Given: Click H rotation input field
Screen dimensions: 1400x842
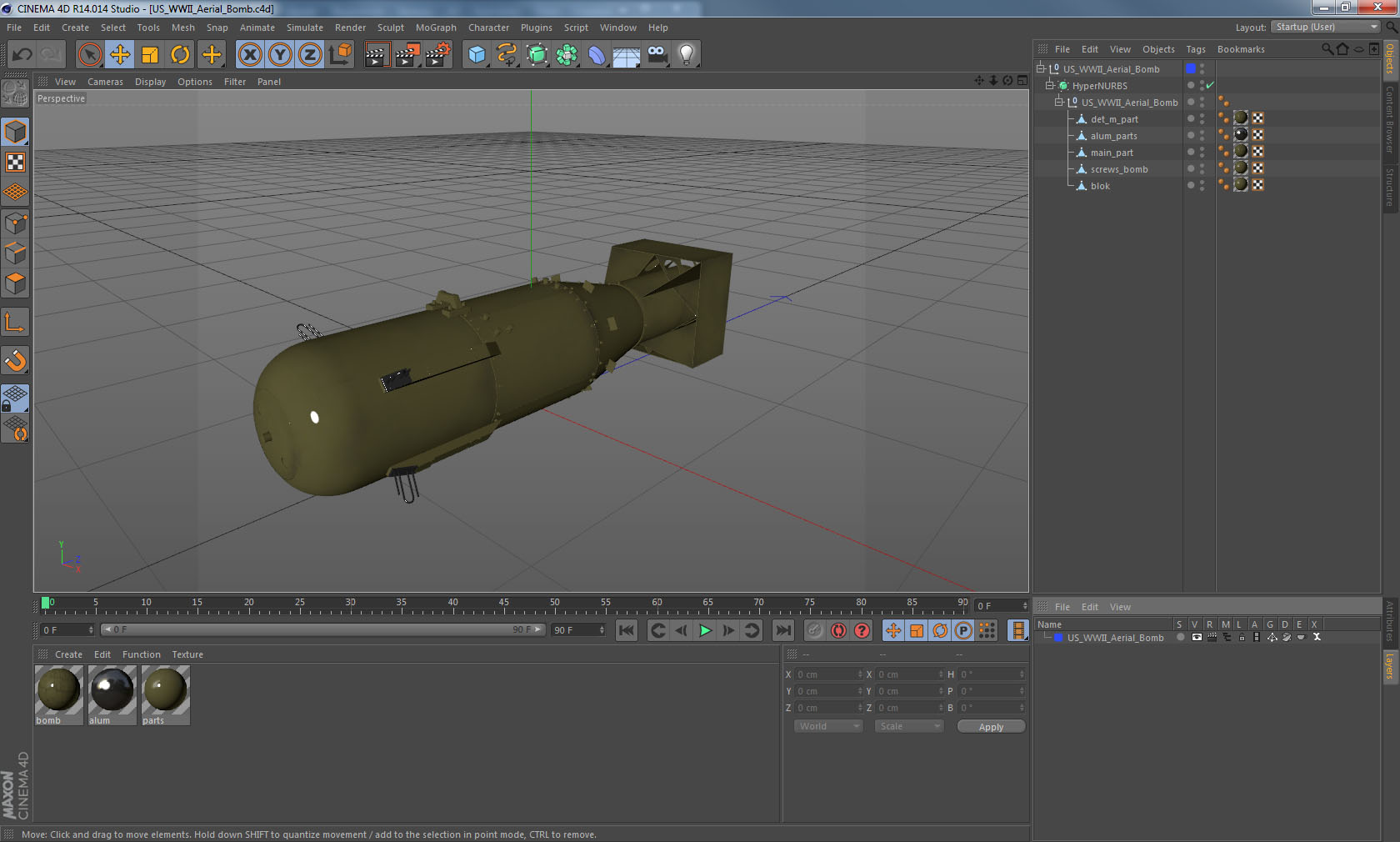Looking at the screenshot, I should pos(992,674).
